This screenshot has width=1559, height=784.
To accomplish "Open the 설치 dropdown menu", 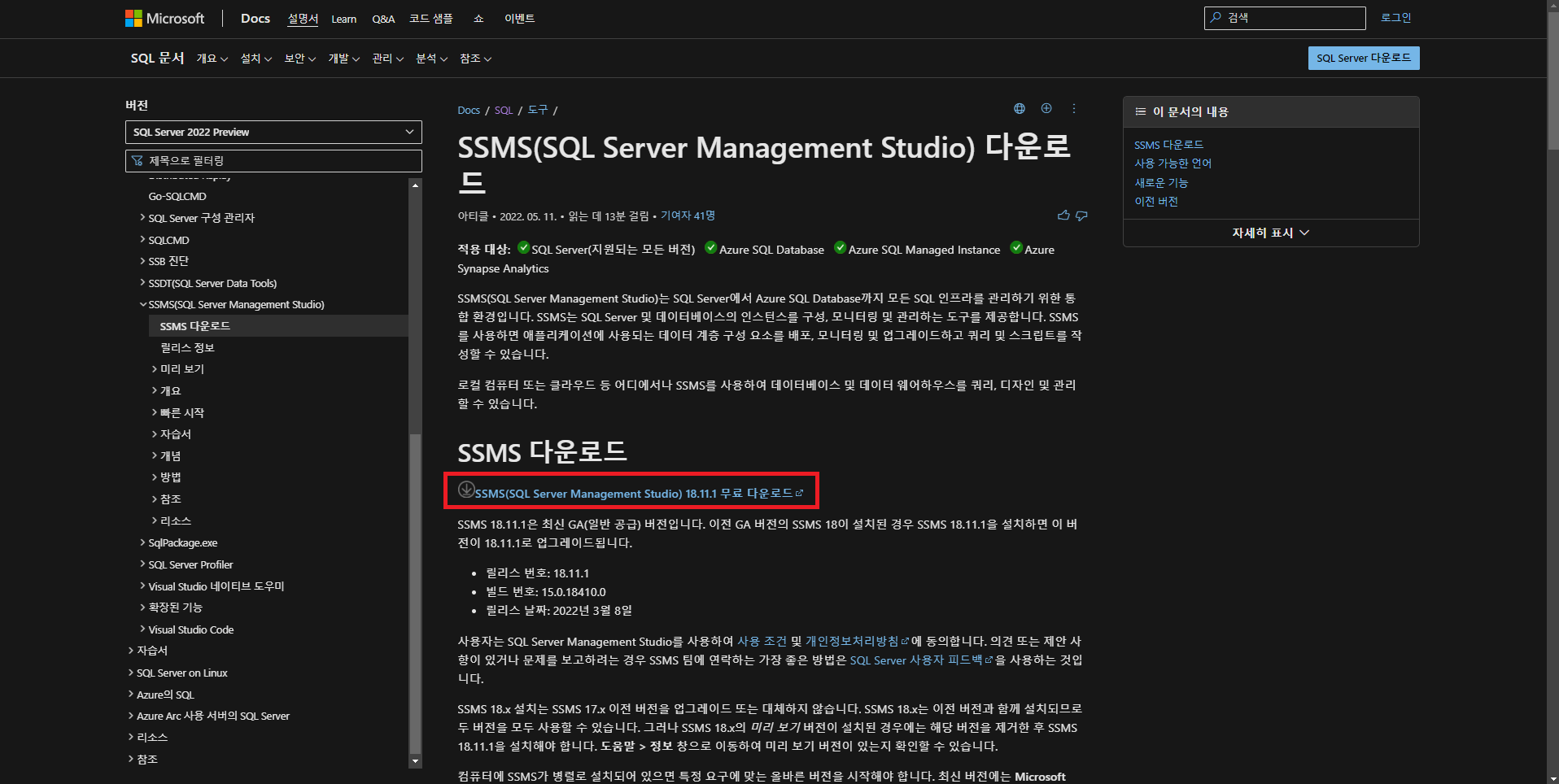I will click(x=256, y=59).
